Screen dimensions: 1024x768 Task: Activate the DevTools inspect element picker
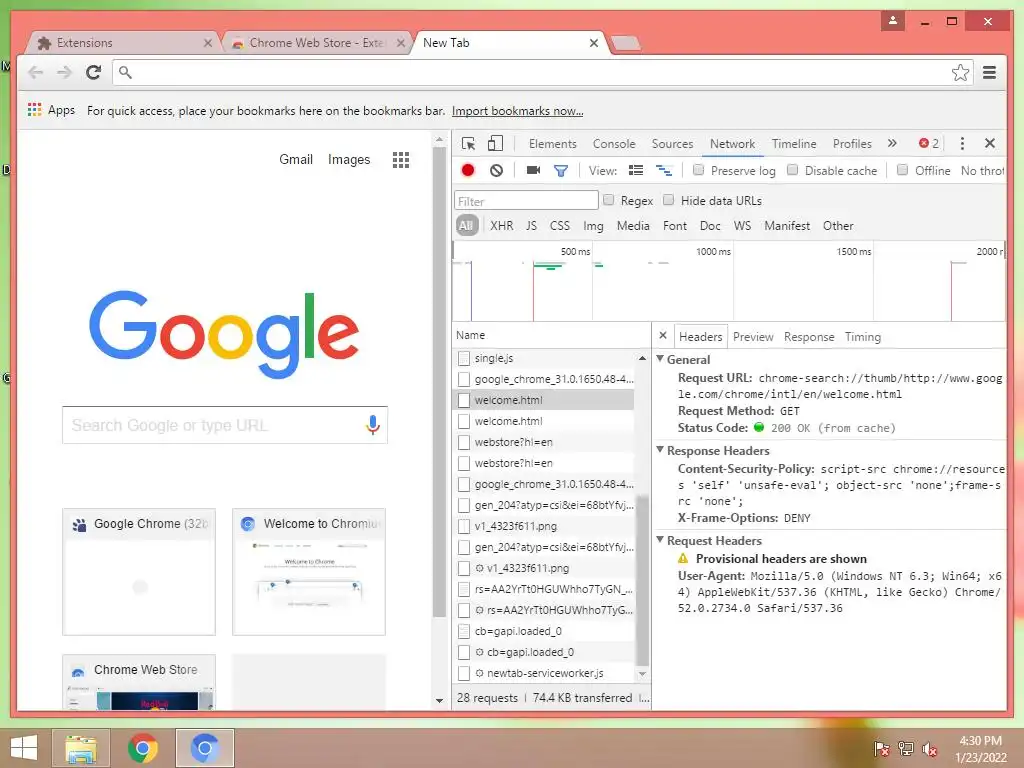click(x=468, y=144)
